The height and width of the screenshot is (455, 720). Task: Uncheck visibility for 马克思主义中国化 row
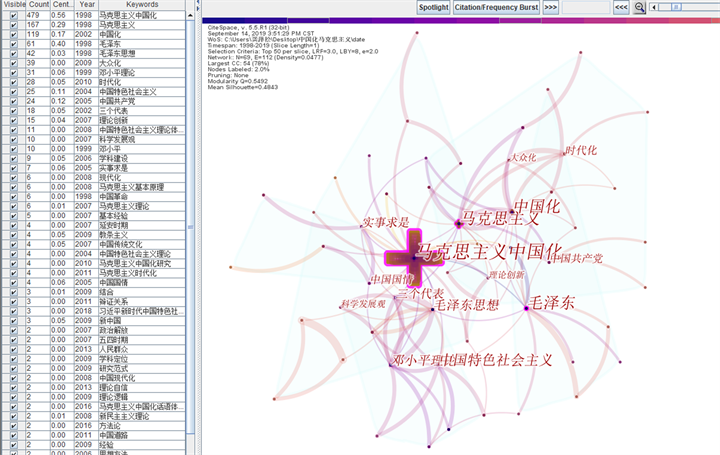click(13, 16)
